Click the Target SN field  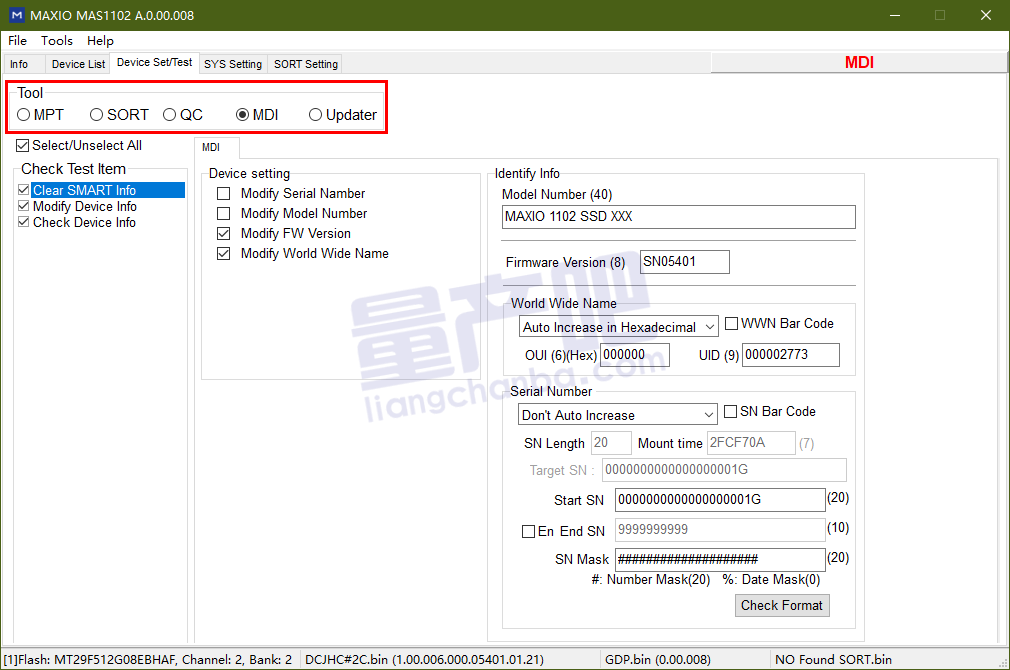point(724,470)
